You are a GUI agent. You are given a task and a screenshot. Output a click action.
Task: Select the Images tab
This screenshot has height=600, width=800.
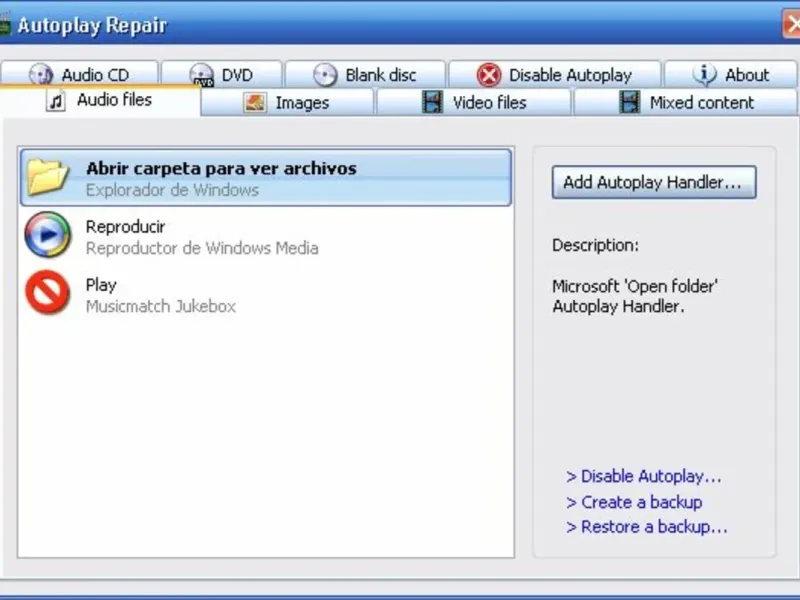click(x=288, y=103)
